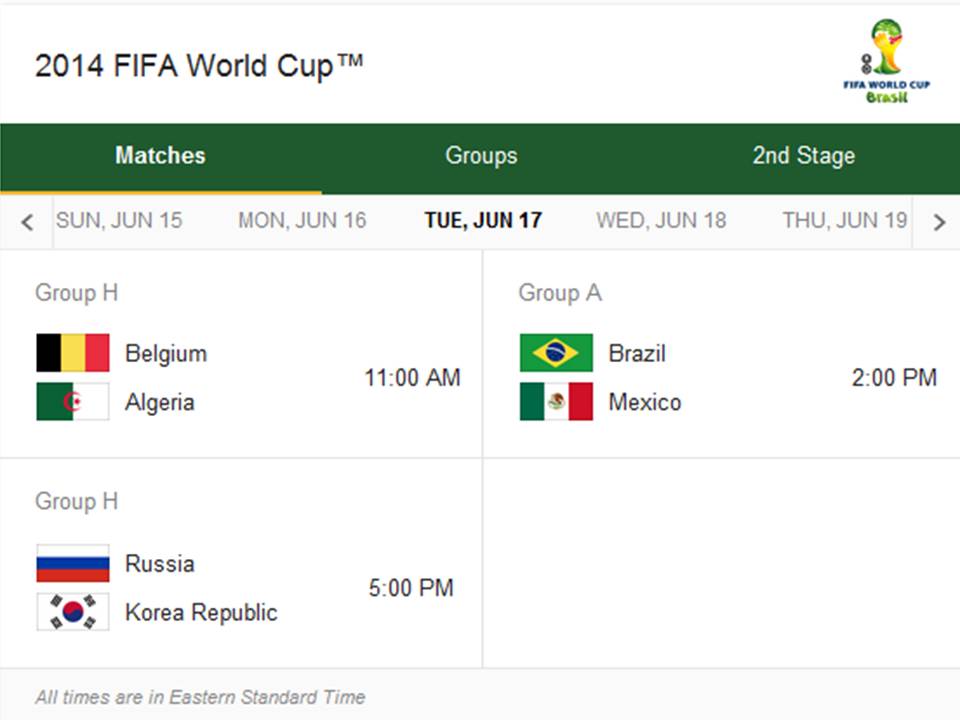
Task: Click the Algeria flag icon
Action: coord(72,402)
